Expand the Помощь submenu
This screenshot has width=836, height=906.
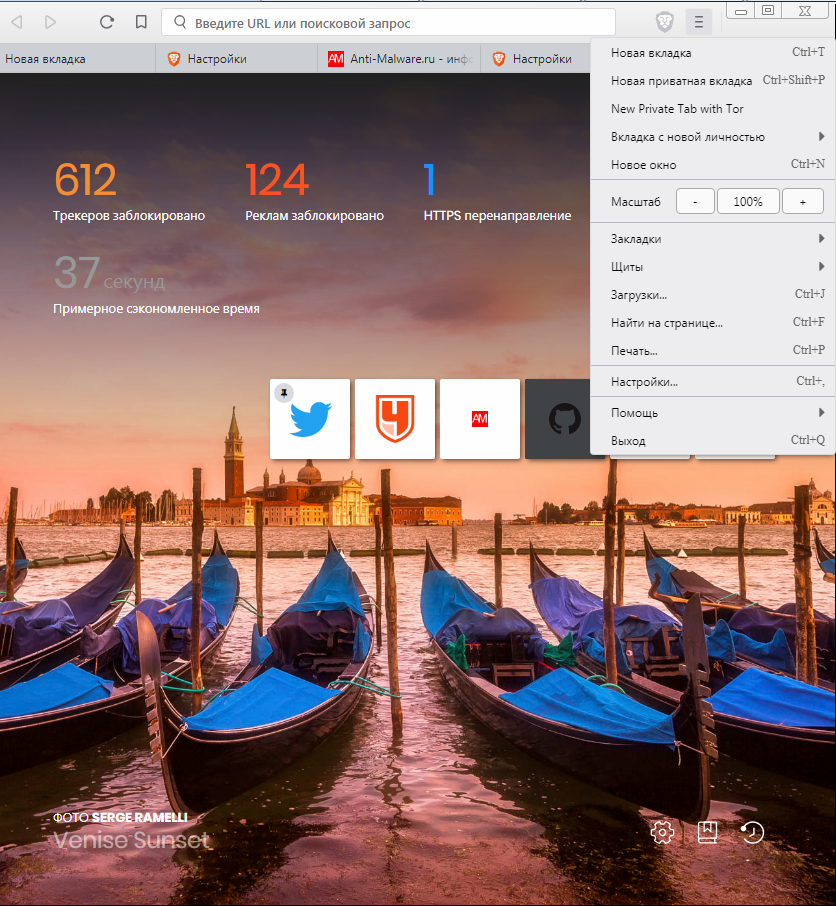click(x=714, y=413)
